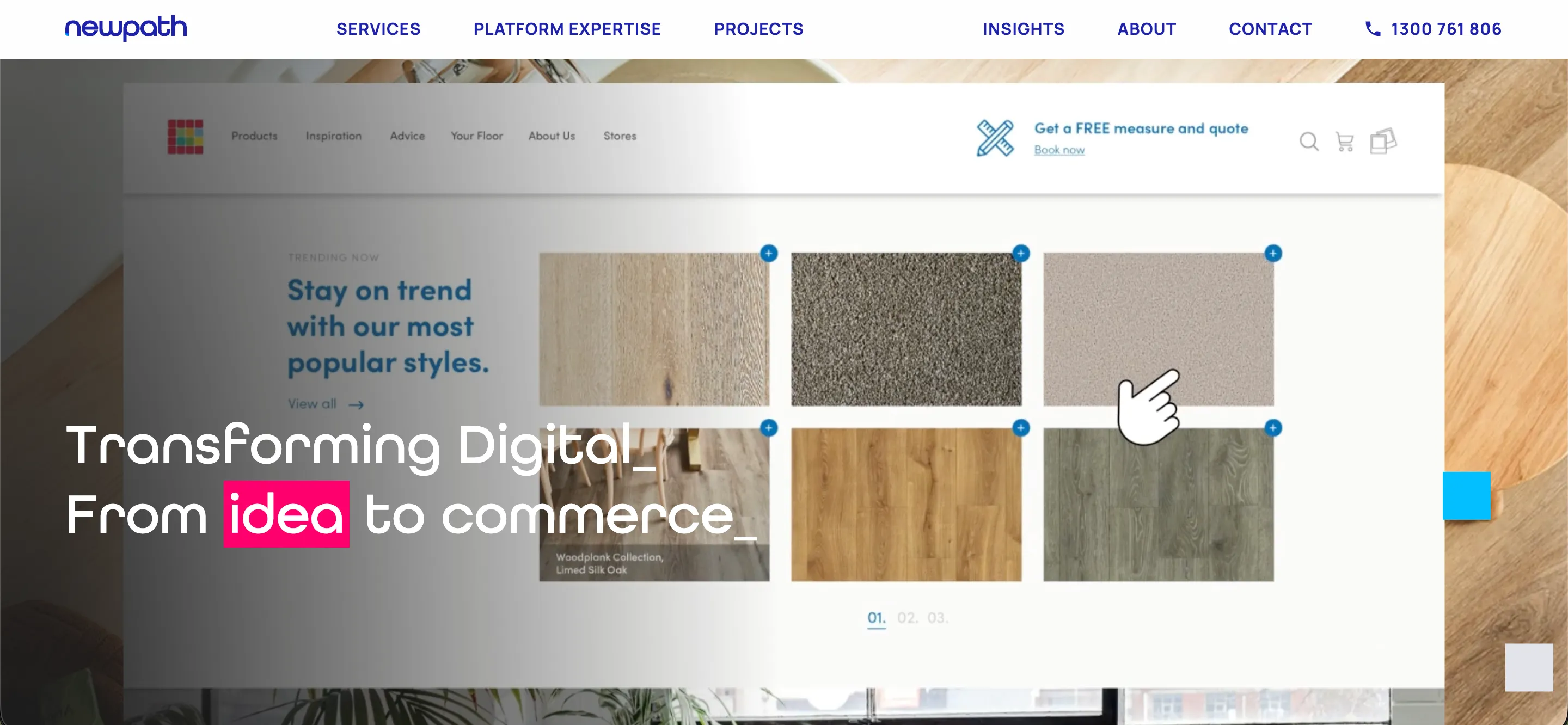Click Inspiration in the mockup nav

coord(334,136)
